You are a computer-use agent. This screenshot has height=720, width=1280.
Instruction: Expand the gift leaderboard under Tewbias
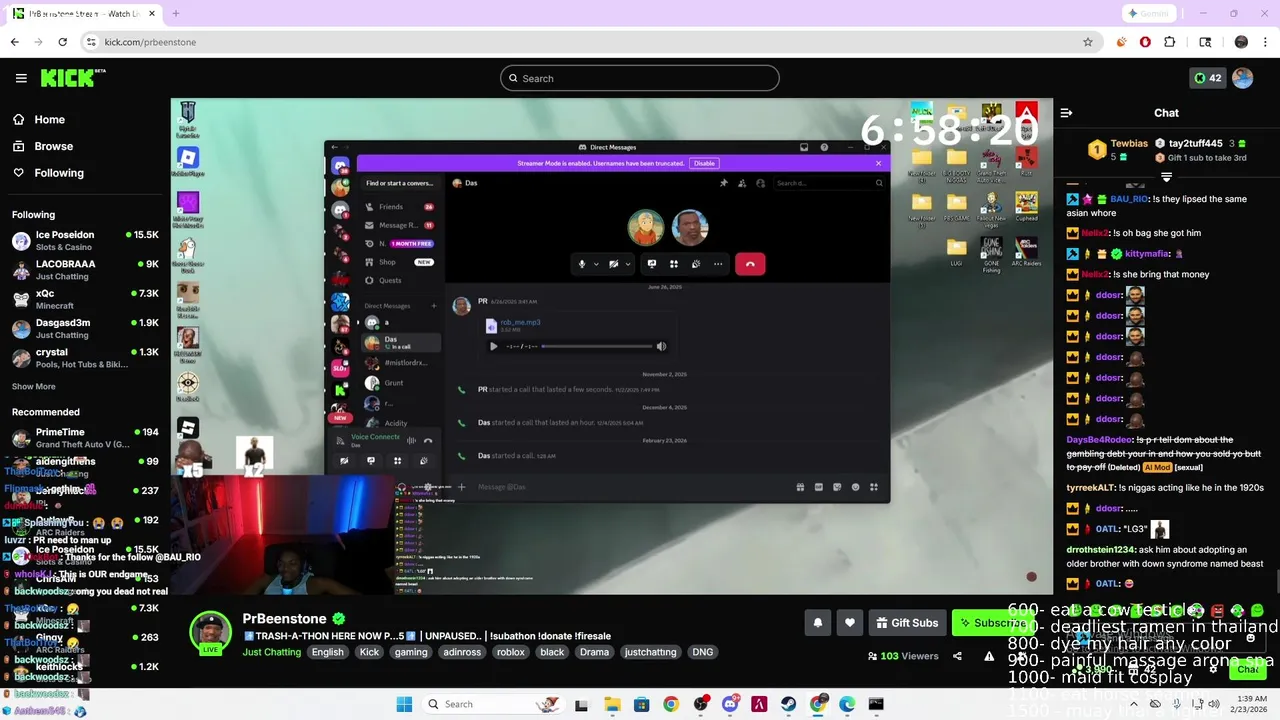coord(1166,177)
